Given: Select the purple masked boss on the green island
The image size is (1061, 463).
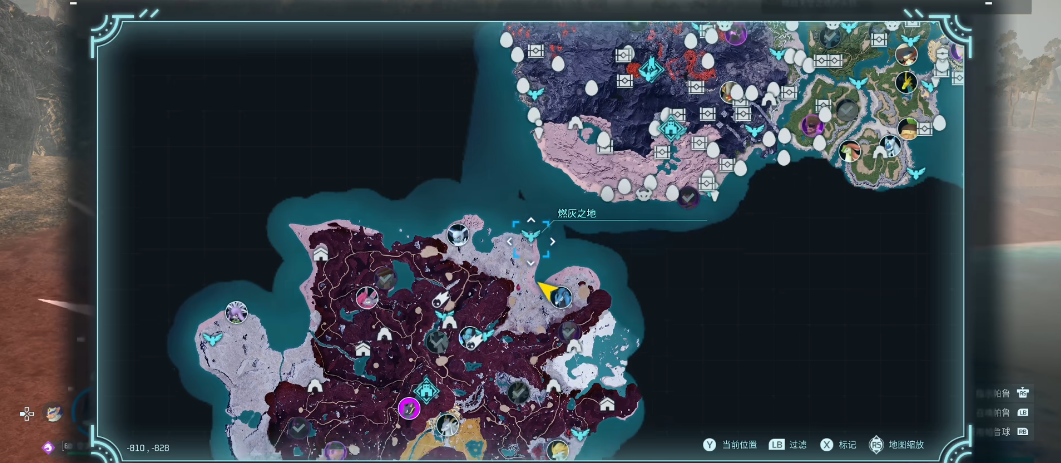Looking at the screenshot, I should [x=812, y=125].
